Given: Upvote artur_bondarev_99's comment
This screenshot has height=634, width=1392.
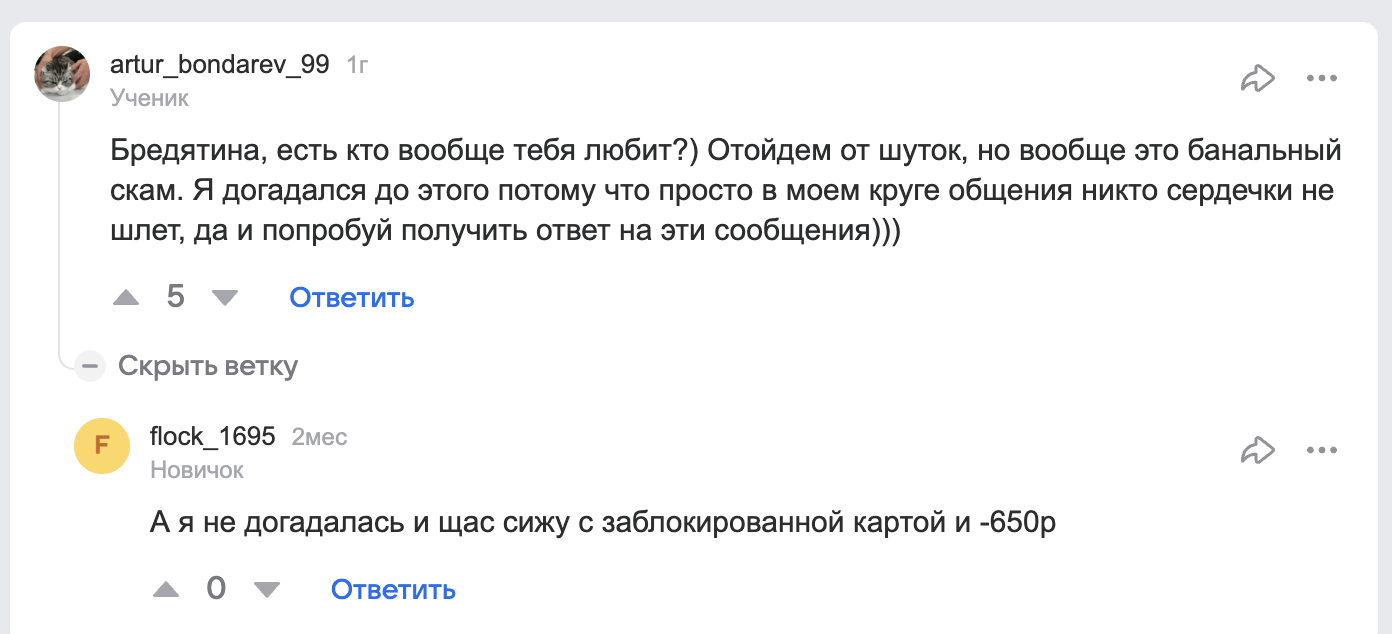Looking at the screenshot, I should (x=126, y=298).
